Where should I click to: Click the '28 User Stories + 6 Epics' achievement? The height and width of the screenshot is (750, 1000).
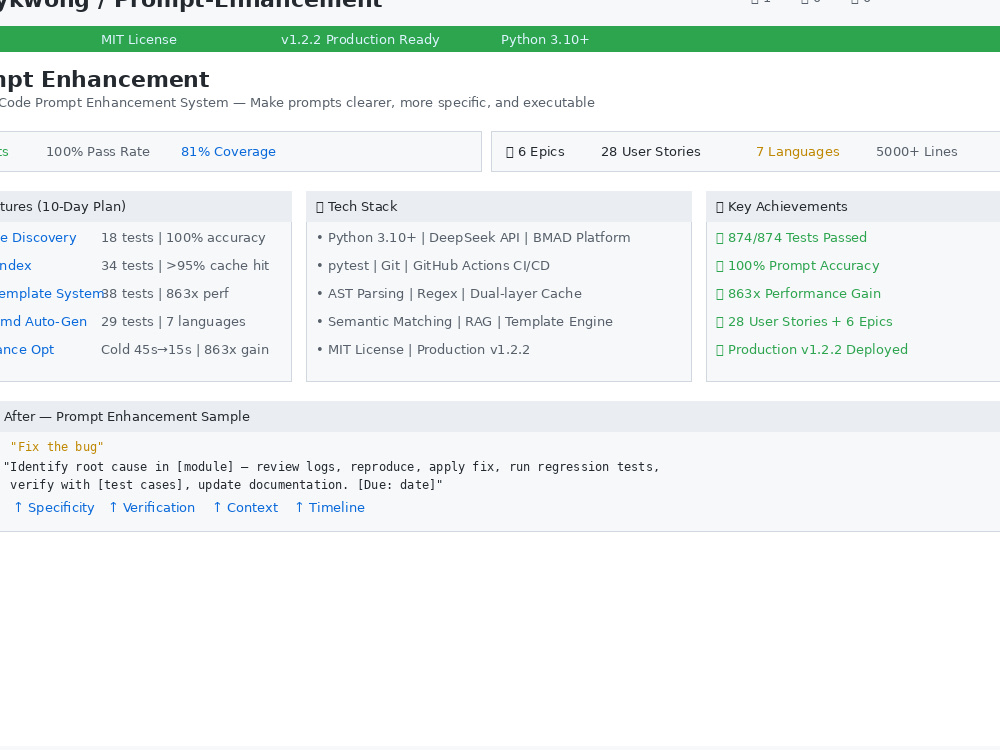click(810, 321)
